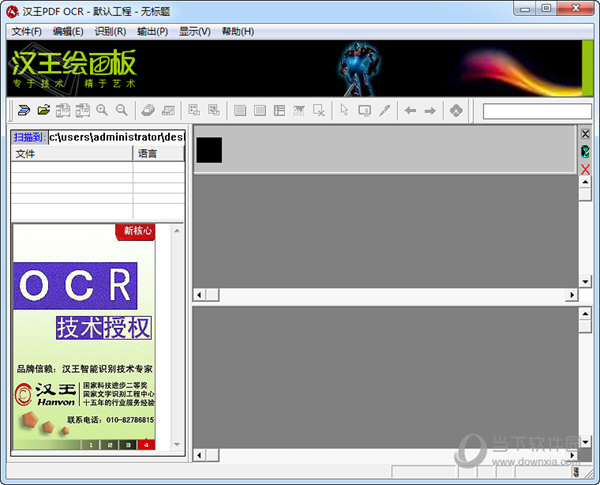Click lower pane horizontal scrollbar thumb
The image size is (600, 485).
212,455
